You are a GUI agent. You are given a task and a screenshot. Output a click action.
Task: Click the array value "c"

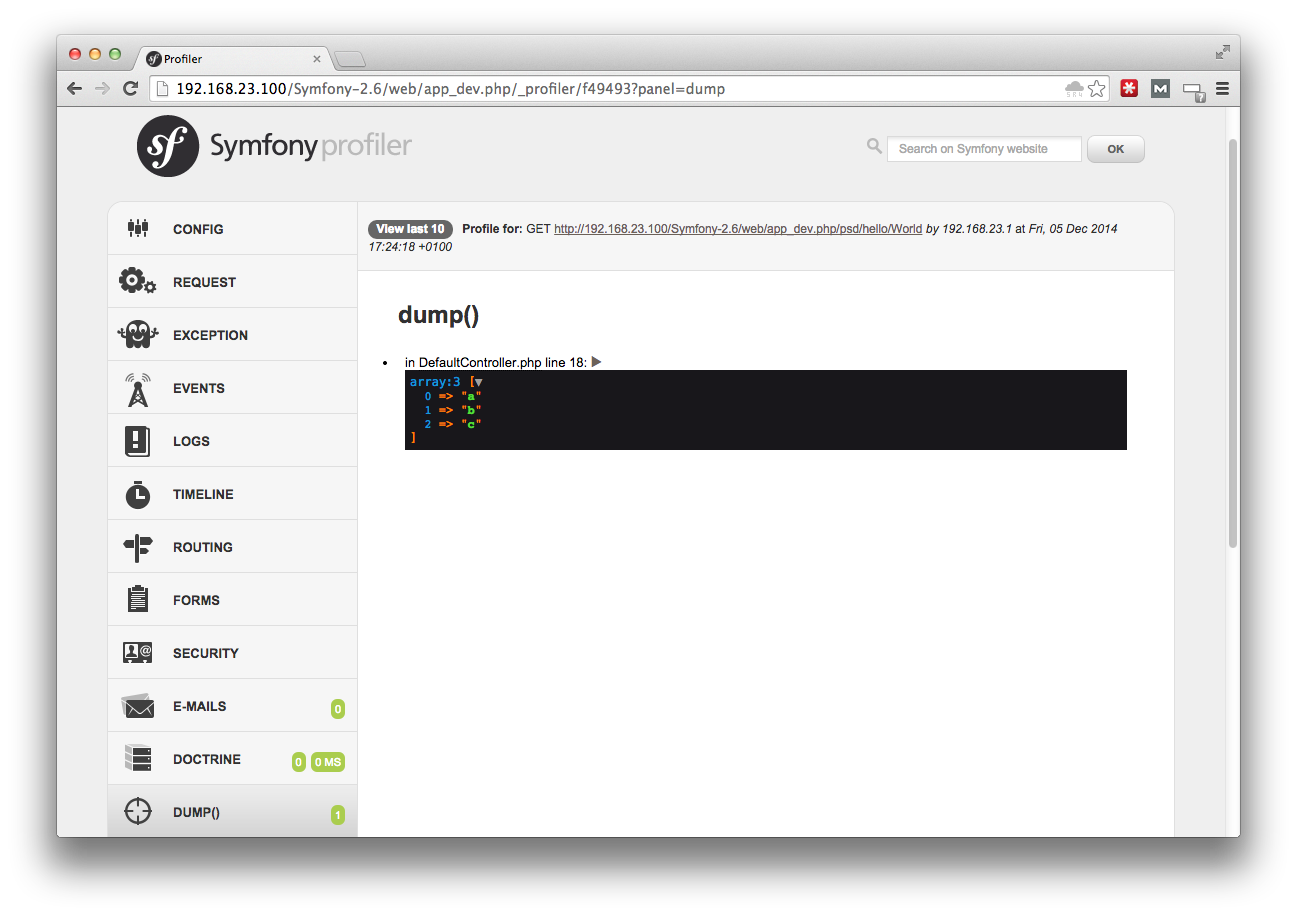click(x=471, y=424)
